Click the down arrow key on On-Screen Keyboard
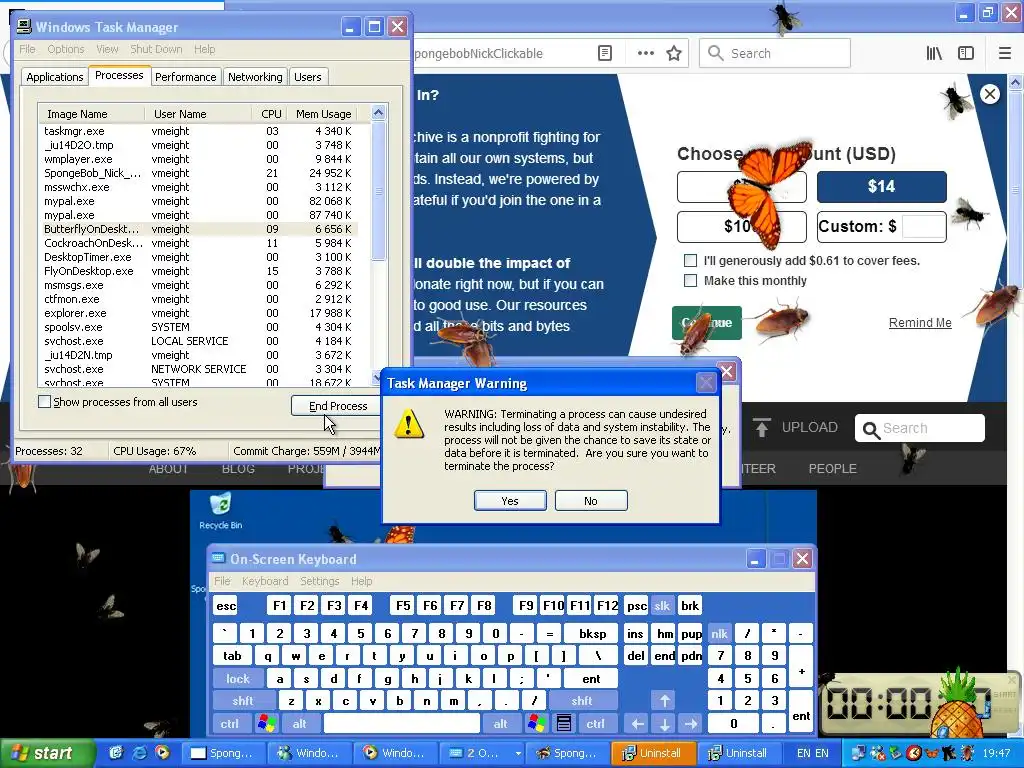Image resolution: width=1024 pixels, height=768 pixels. click(x=664, y=724)
